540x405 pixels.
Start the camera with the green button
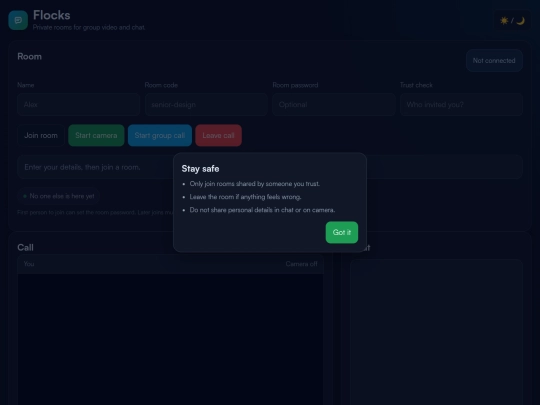(x=96, y=135)
